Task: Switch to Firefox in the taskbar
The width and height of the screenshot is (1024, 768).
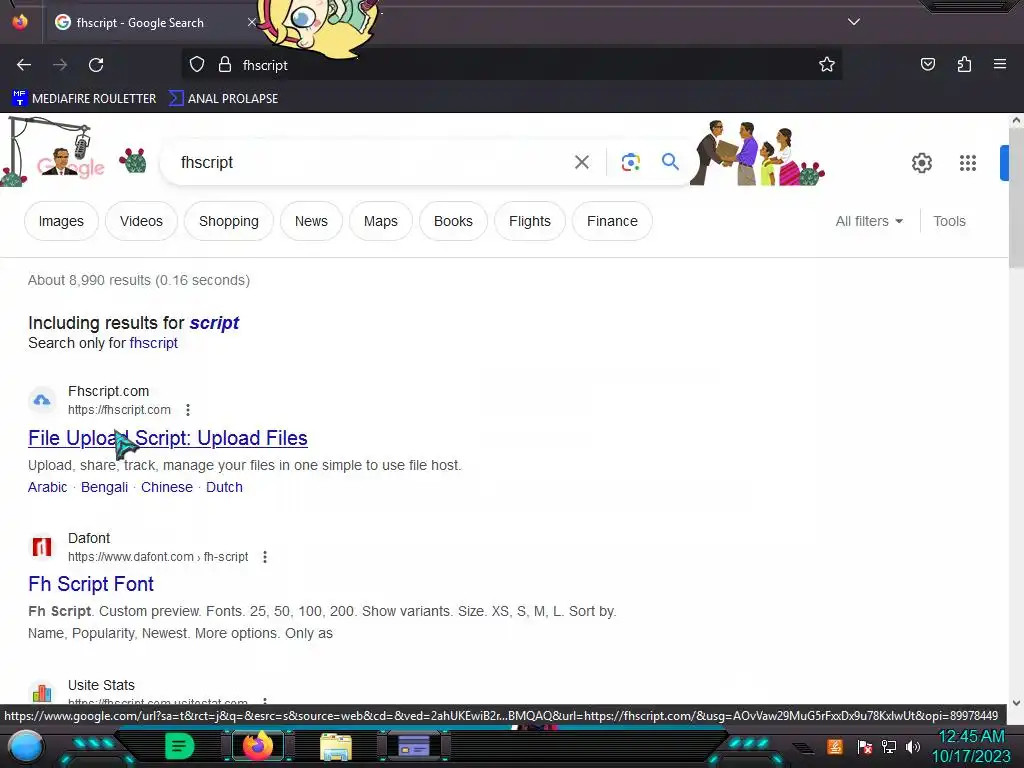Action: tap(258, 746)
